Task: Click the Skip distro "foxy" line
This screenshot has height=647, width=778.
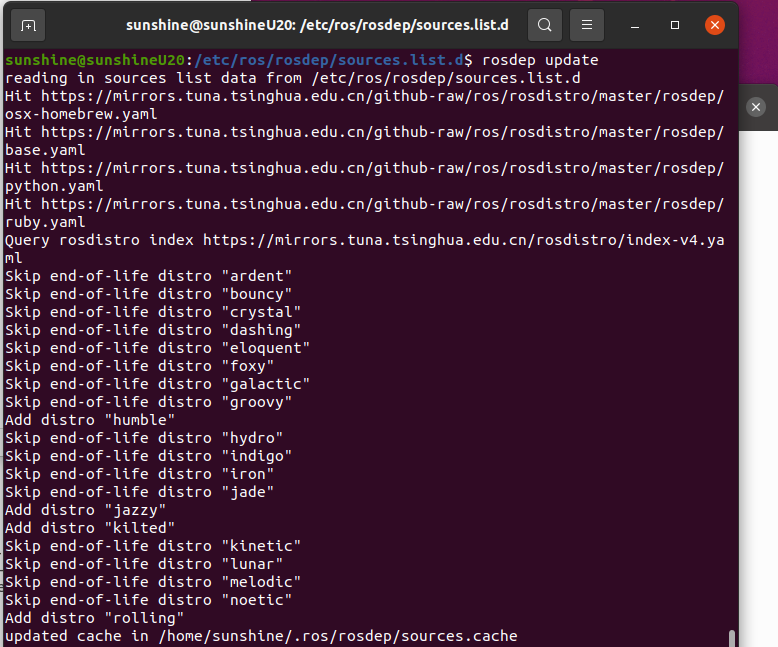Action: pyautogui.click(x=139, y=366)
